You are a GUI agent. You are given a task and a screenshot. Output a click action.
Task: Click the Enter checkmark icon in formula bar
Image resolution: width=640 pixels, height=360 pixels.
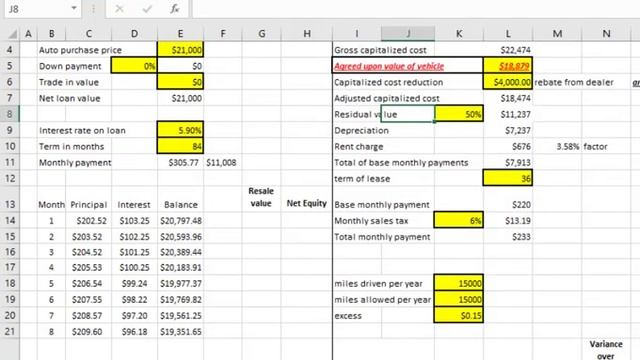(147, 9)
